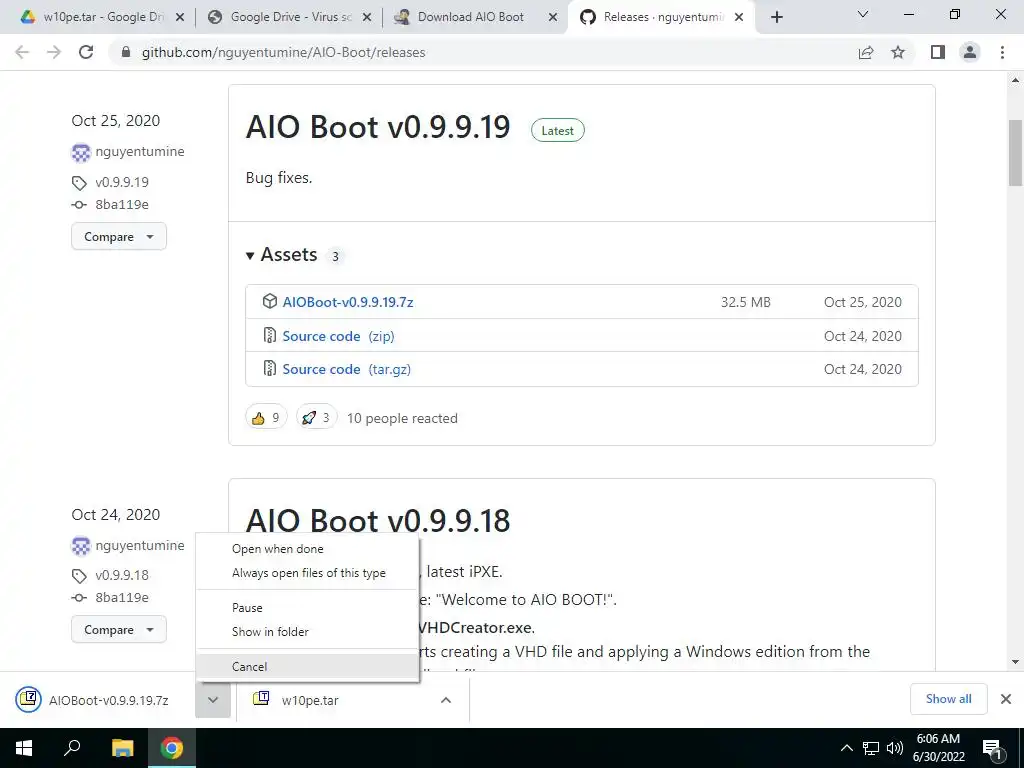The height and width of the screenshot is (768, 1024).
Task: Download Source code (zip)
Action: click(x=338, y=336)
